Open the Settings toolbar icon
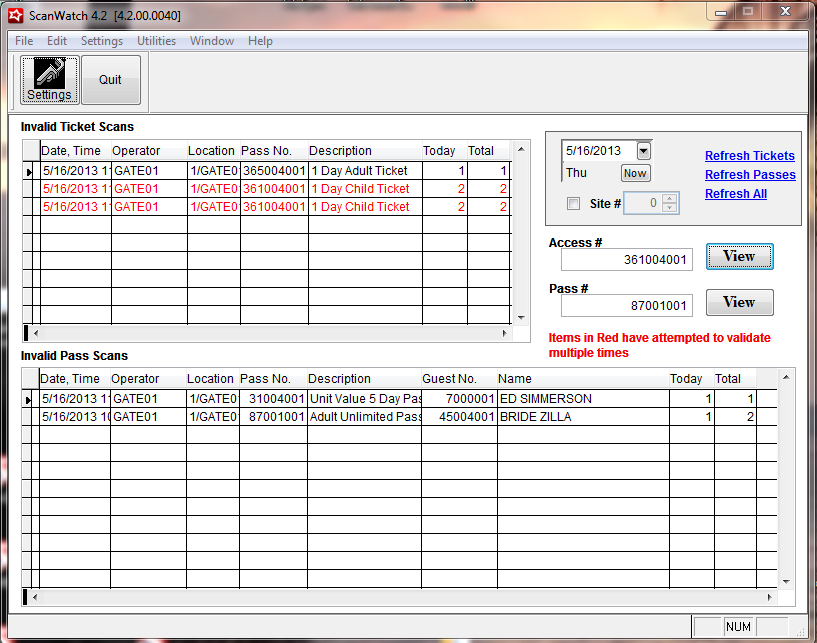 [49, 80]
